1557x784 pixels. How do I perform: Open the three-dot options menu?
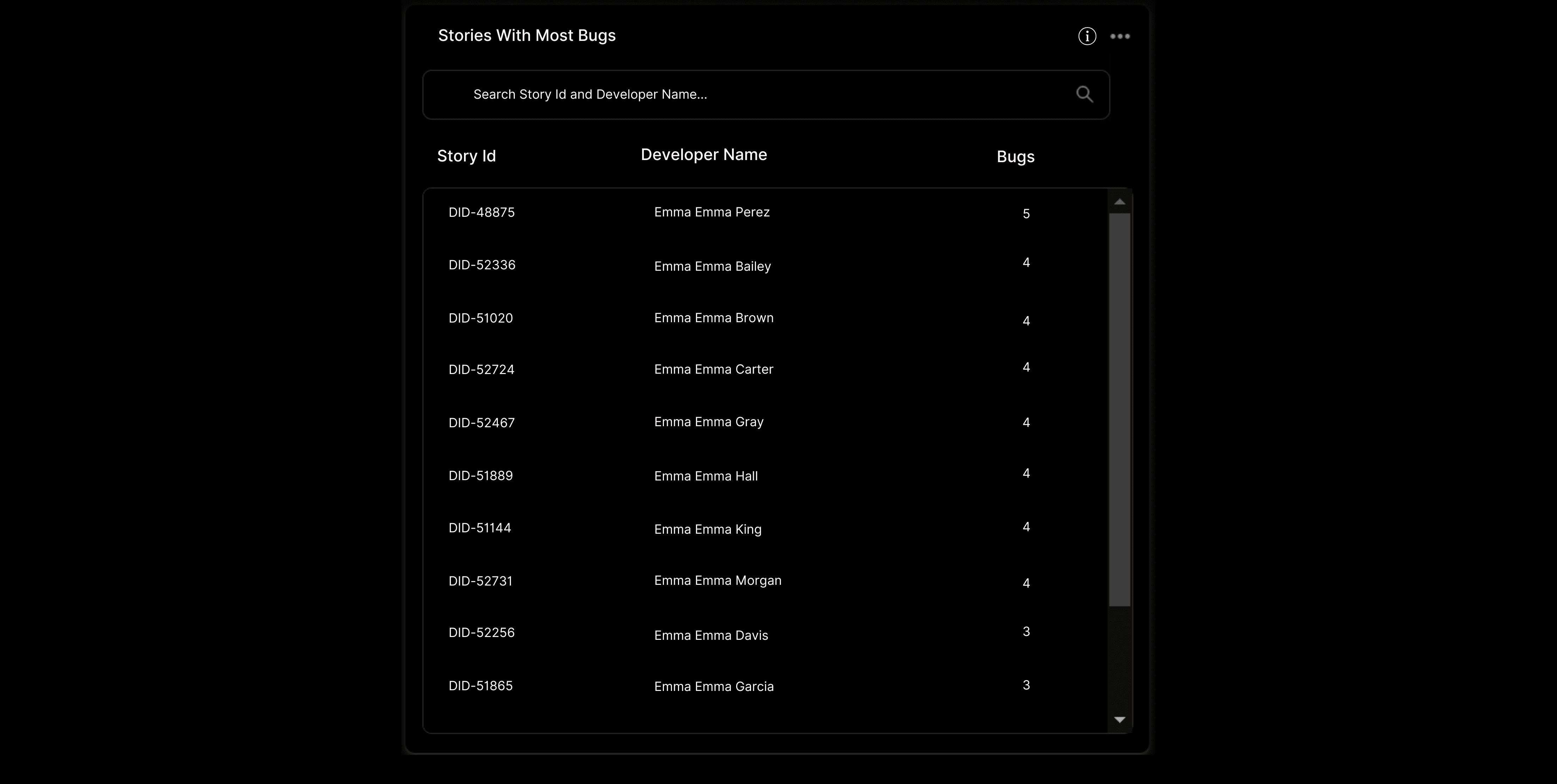[x=1120, y=36]
